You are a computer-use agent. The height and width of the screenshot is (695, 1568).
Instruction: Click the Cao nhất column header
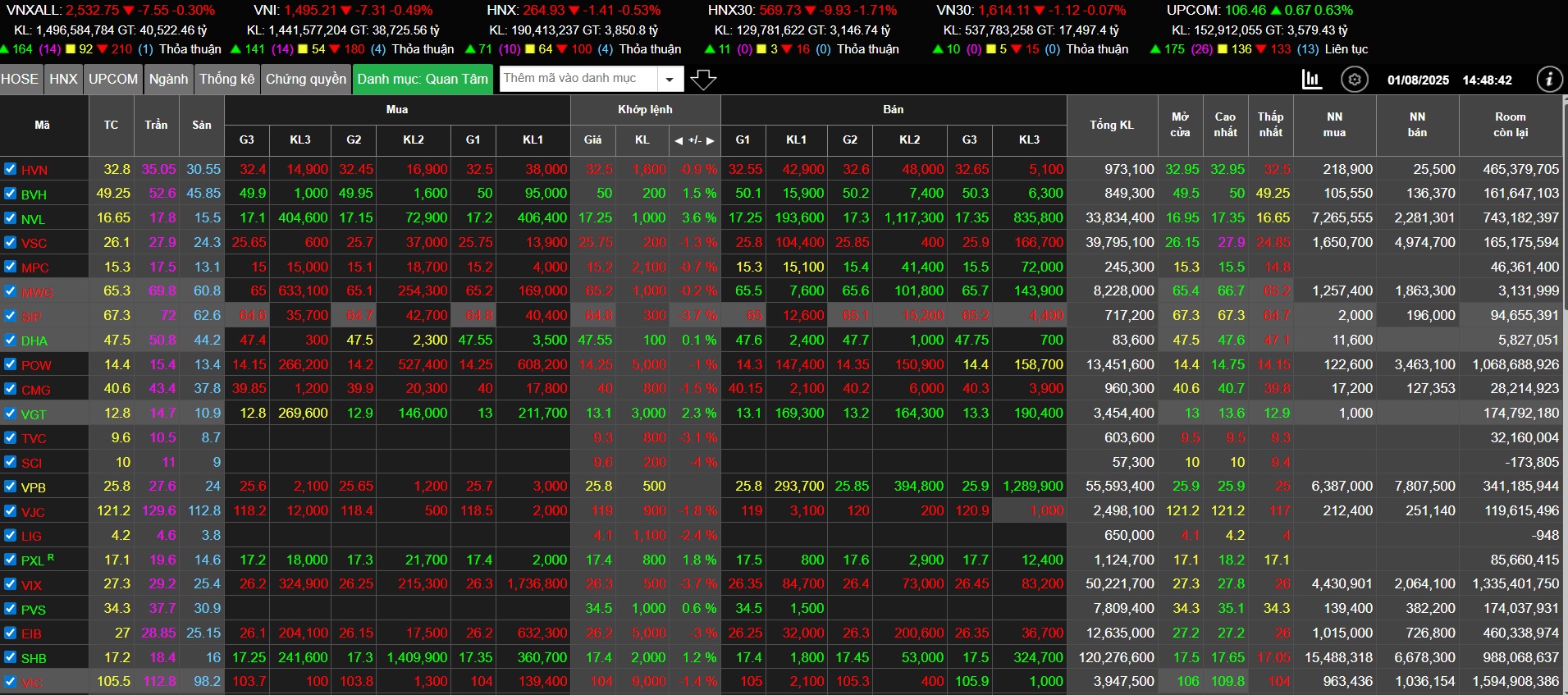pyautogui.click(x=1225, y=125)
